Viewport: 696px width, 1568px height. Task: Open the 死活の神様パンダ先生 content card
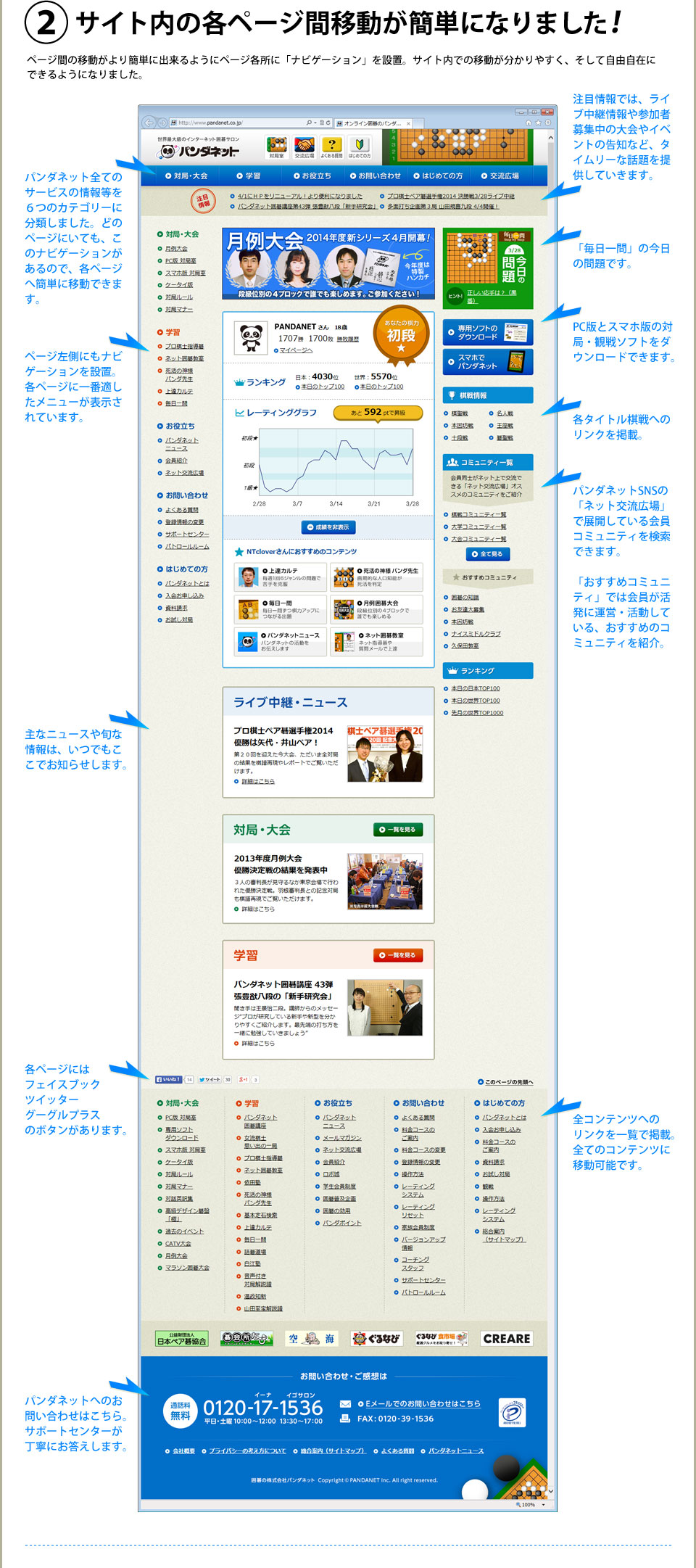[376, 577]
